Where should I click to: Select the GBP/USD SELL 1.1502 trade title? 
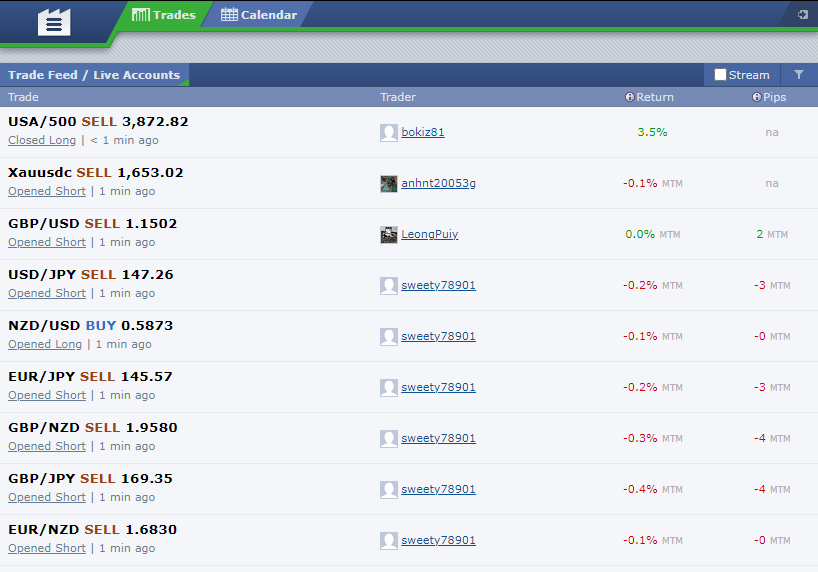click(x=92, y=224)
